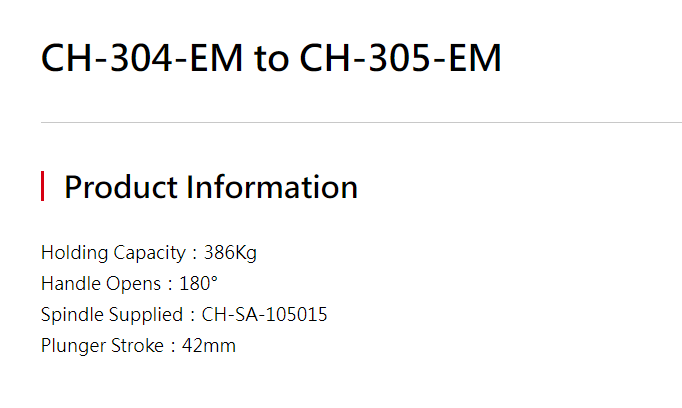Click the red bar beside Product Information

click(43, 186)
